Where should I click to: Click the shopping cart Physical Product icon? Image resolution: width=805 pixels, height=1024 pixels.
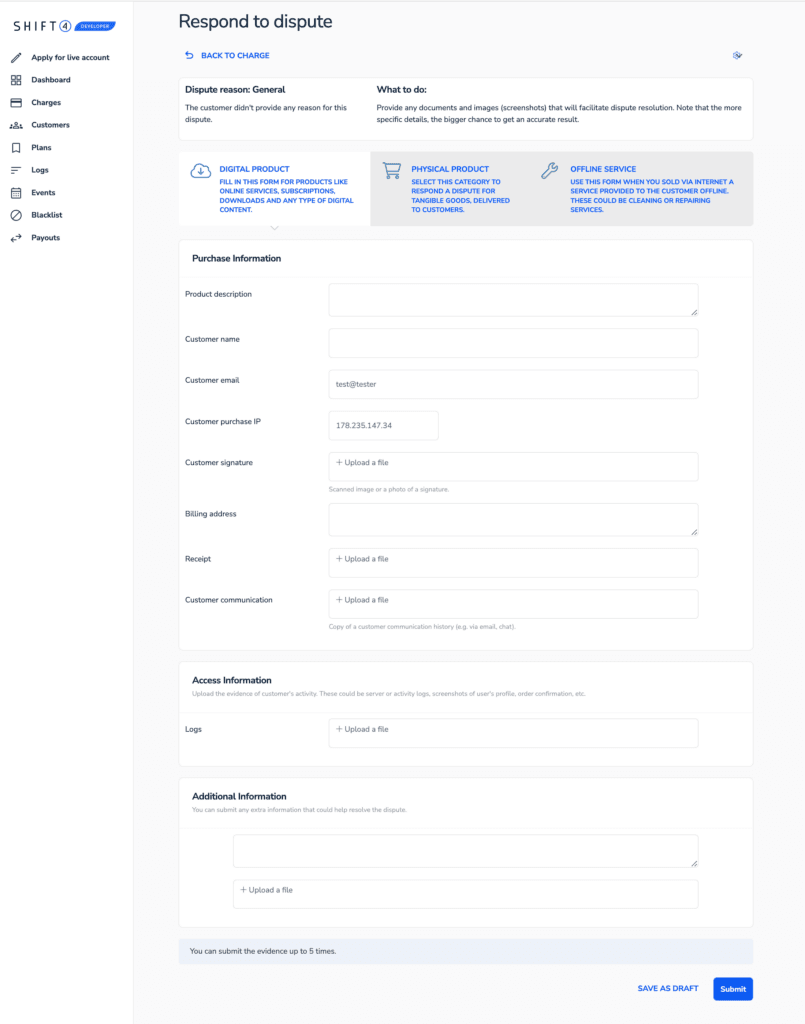tap(392, 171)
